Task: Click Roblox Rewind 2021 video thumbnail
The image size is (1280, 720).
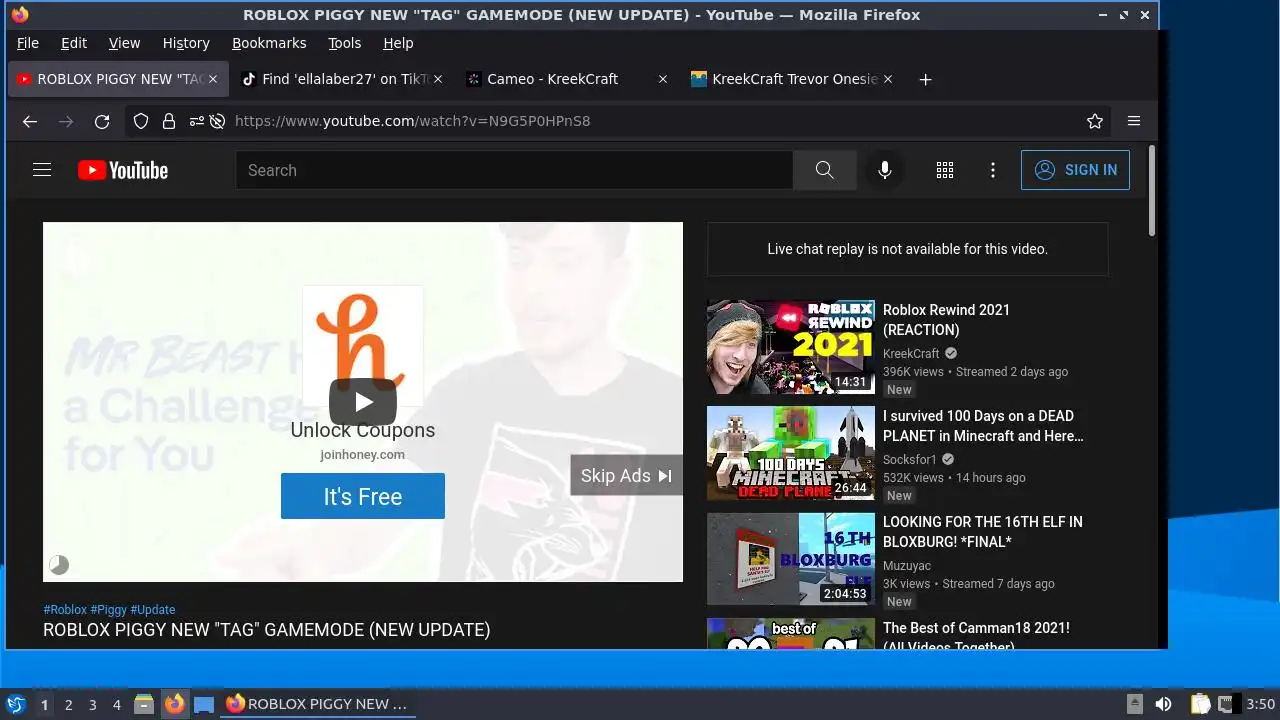Action: click(x=791, y=347)
